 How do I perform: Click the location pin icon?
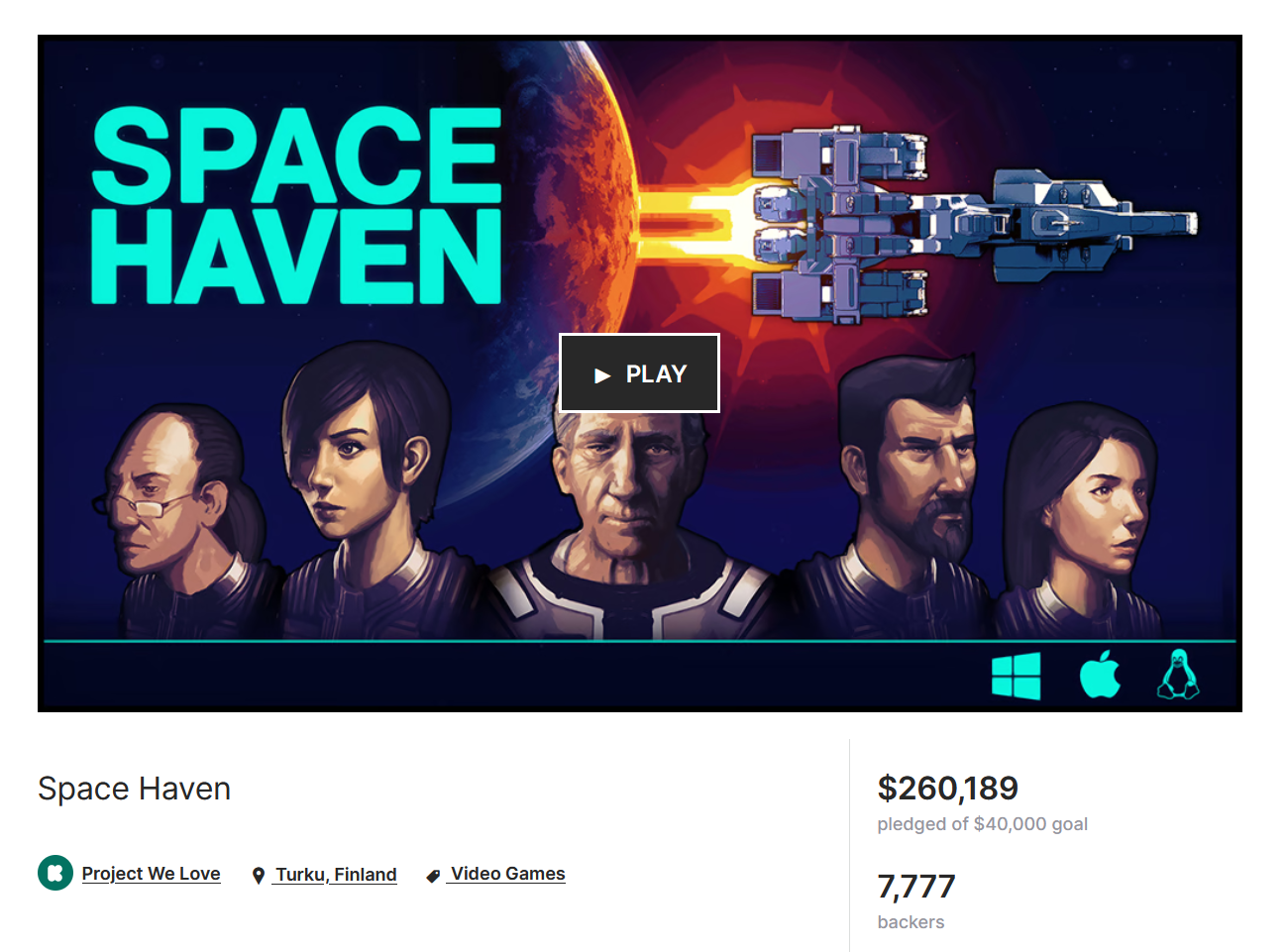(x=259, y=876)
